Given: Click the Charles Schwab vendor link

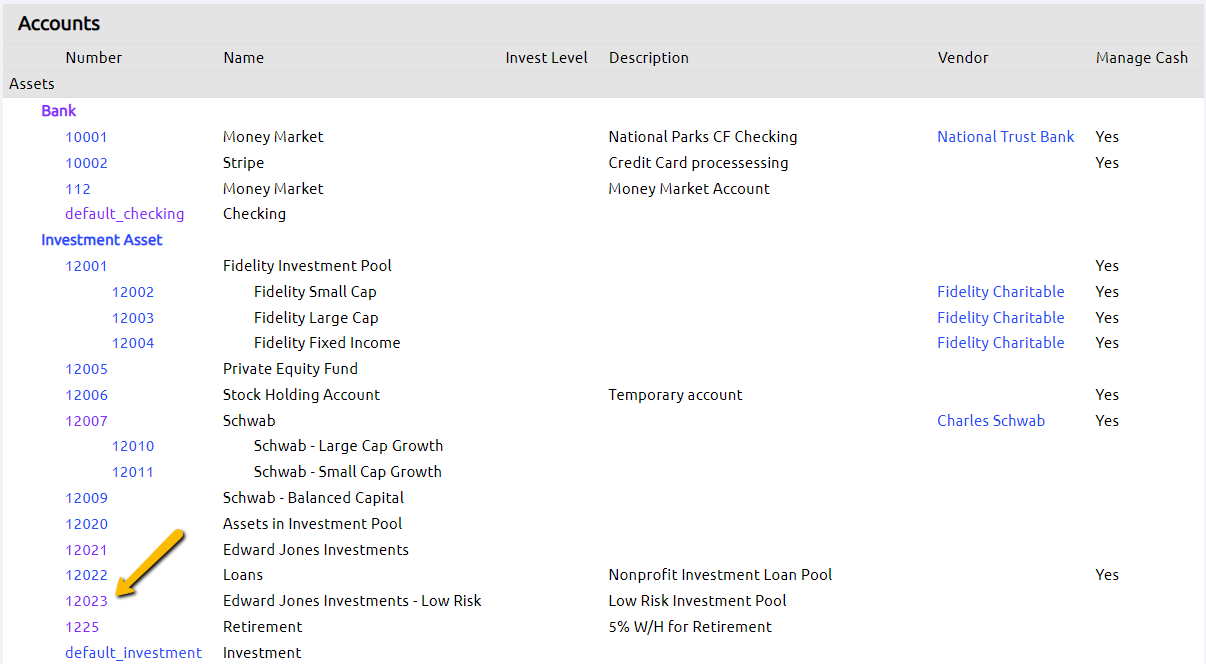Looking at the screenshot, I should [x=991, y=420].
